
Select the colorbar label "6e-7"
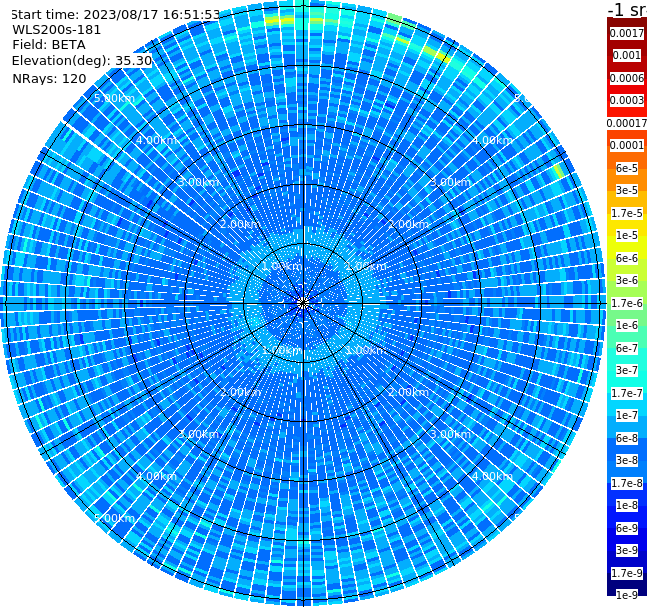627,348
